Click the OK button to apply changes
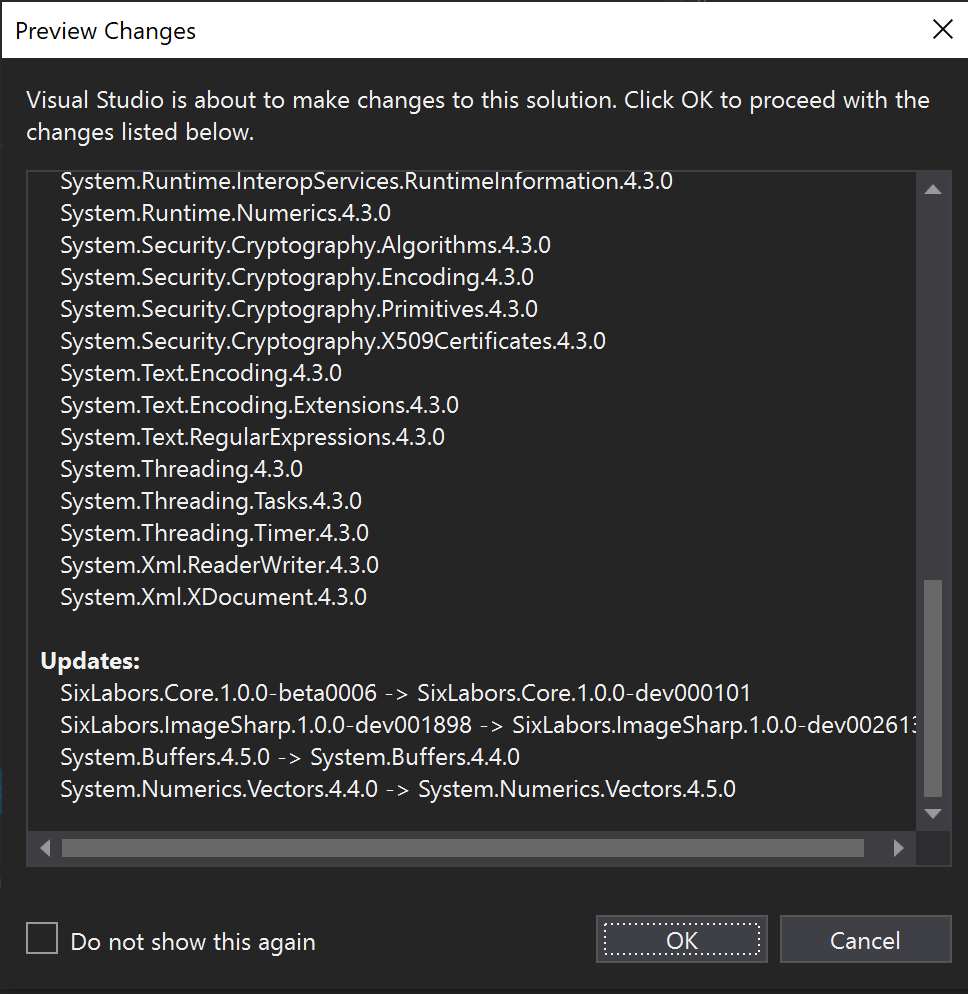Image resolution: width=968 pixels, height=994 pixels. pyautogui.click(x=681, y=940)
